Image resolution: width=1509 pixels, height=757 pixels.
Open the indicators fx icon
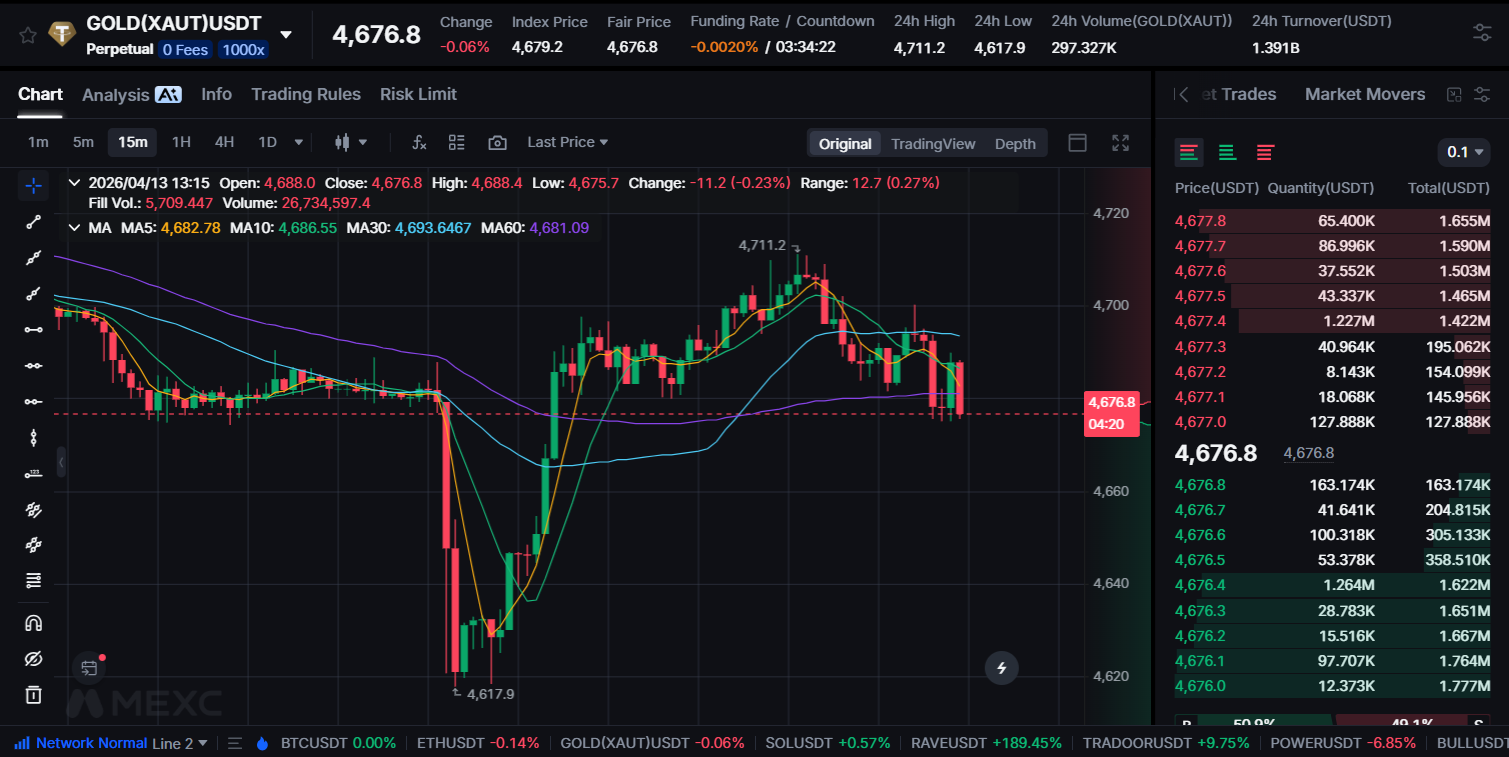tap(420, 143)
